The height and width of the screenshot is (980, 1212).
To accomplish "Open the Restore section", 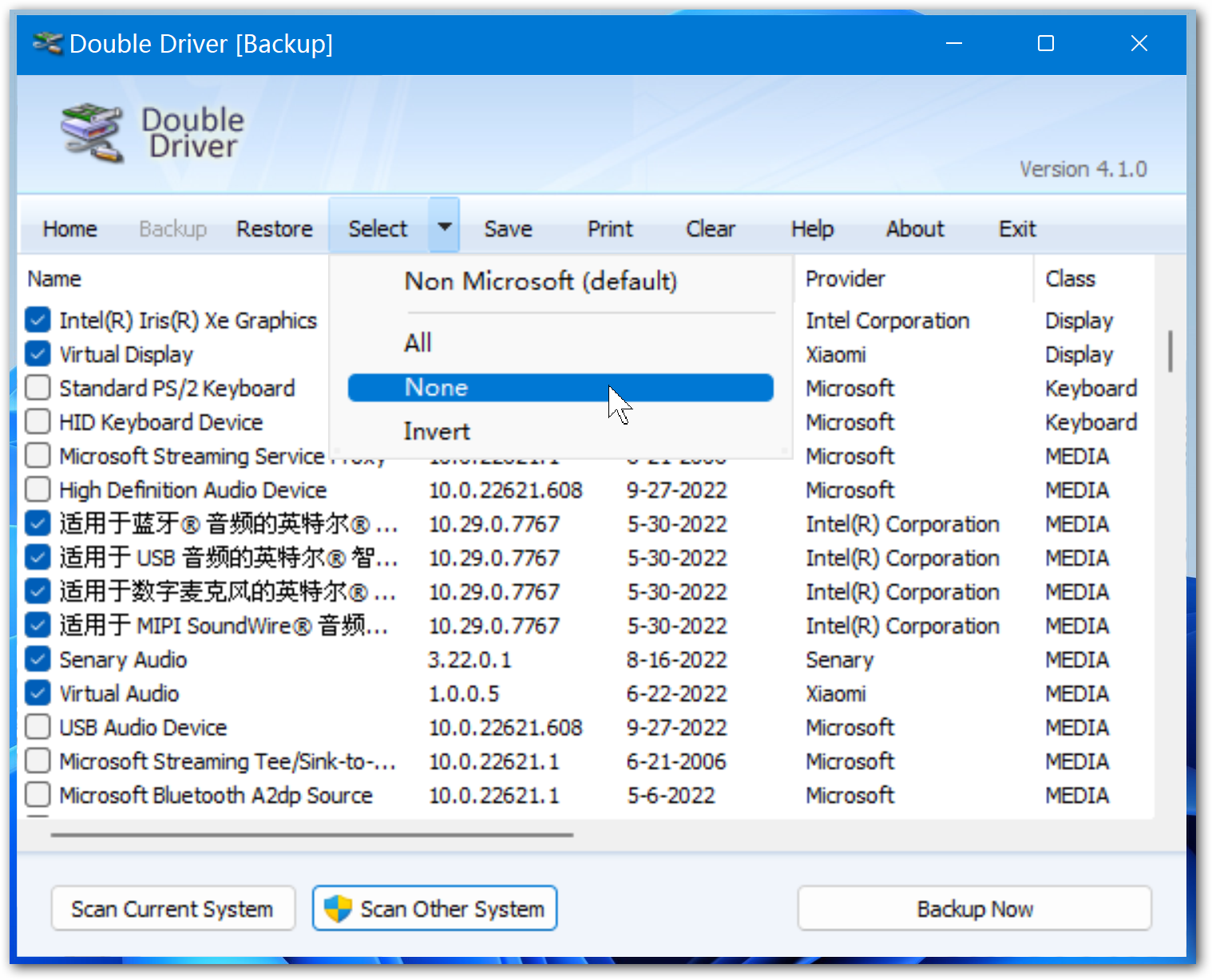I will coord(275,229).
